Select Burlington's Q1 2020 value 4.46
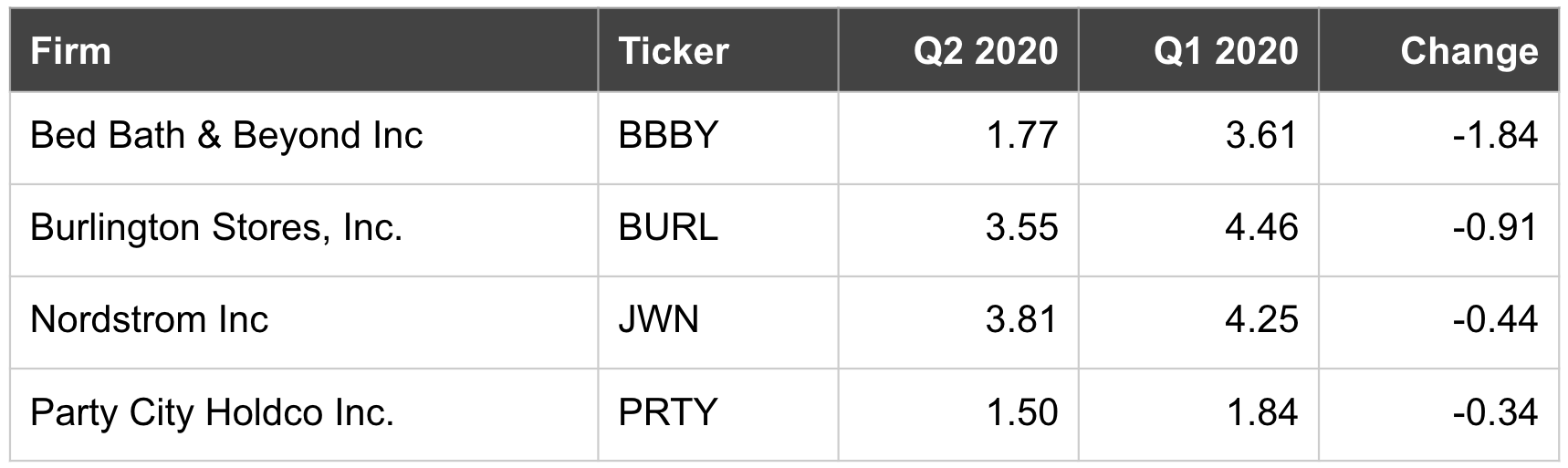The width and height of the screenshot is (1568, 468). 1261,227
